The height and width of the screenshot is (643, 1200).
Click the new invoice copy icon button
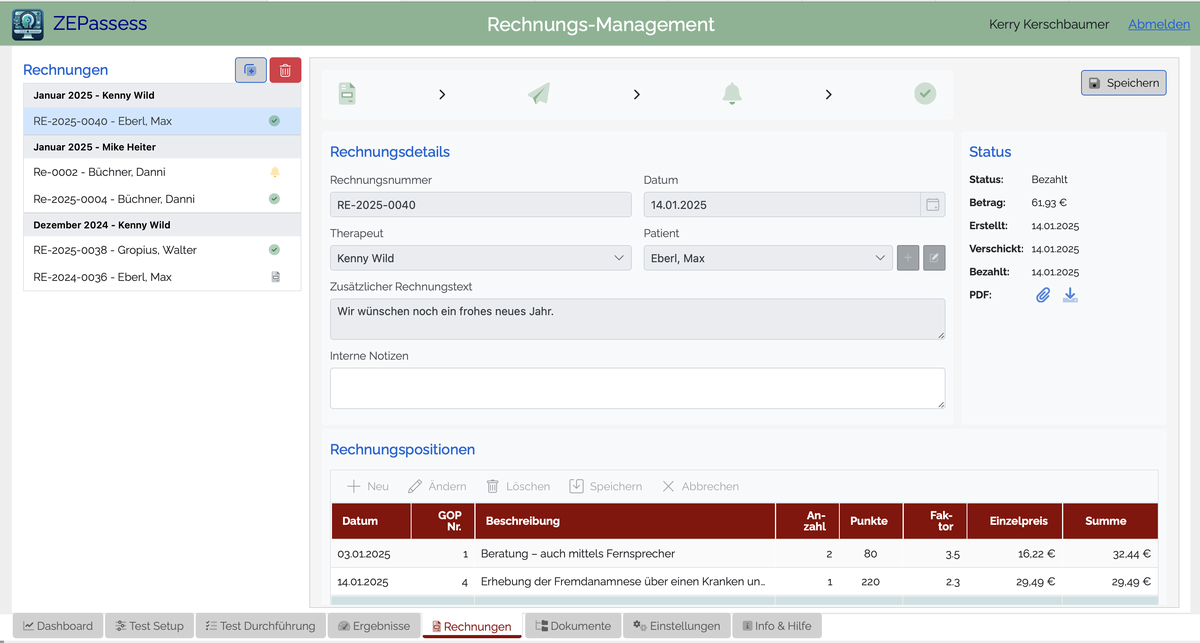pos(250,70)
